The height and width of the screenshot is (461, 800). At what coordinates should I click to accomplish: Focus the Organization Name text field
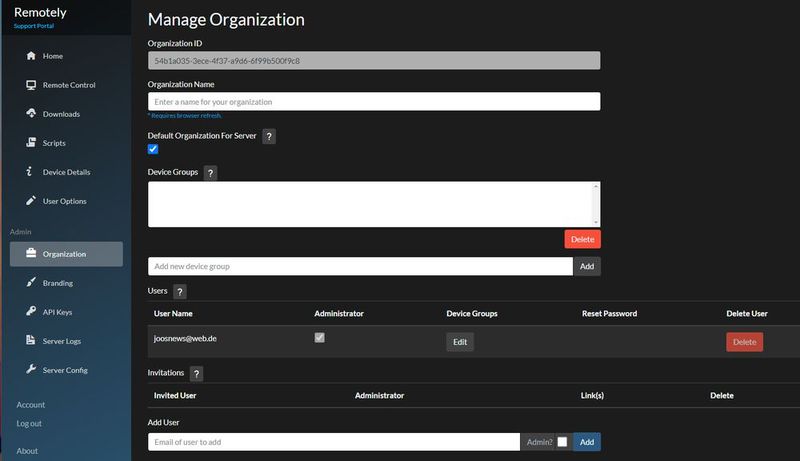[x=373, y=102]
